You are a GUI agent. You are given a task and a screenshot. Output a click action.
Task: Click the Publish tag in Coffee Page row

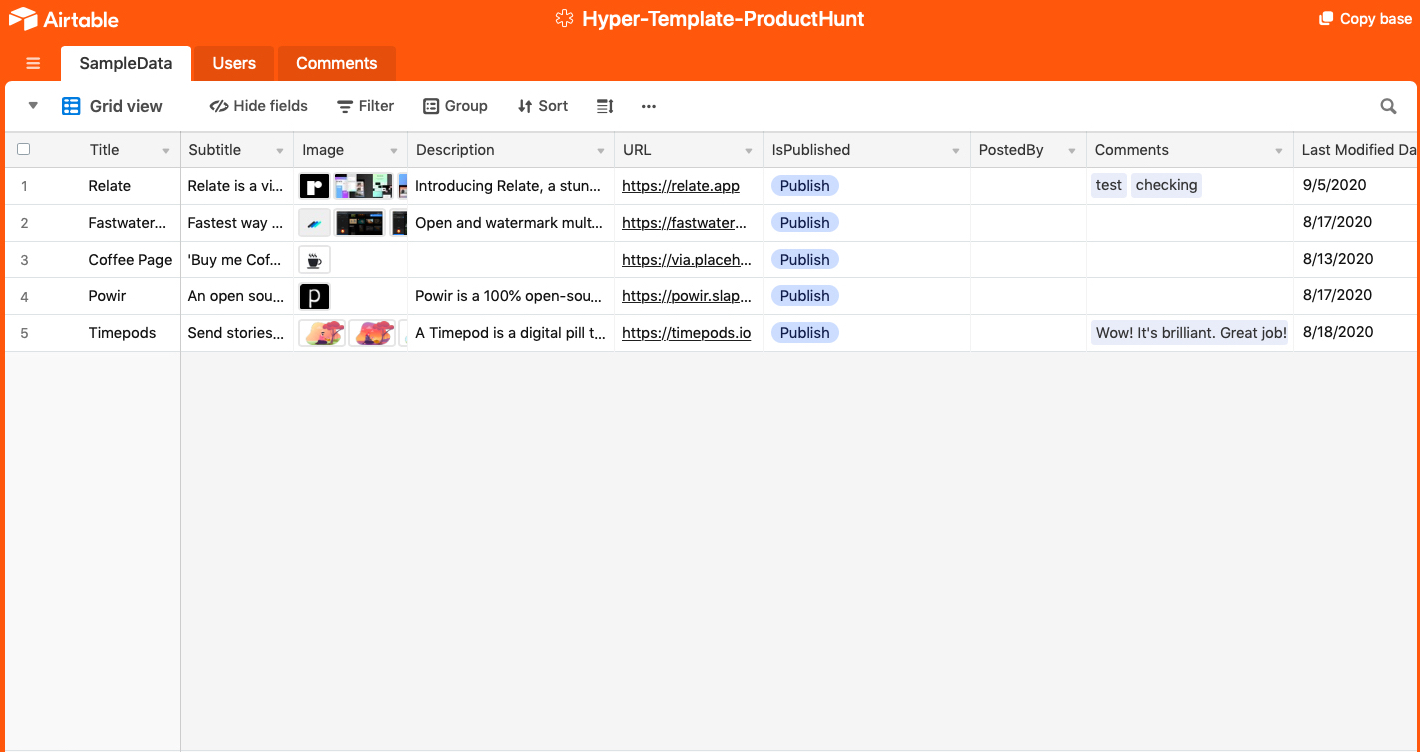point(804,260)
